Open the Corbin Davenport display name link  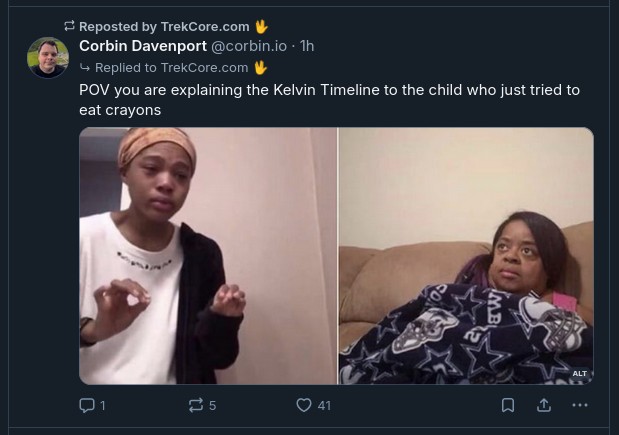(x=143, y=46)
